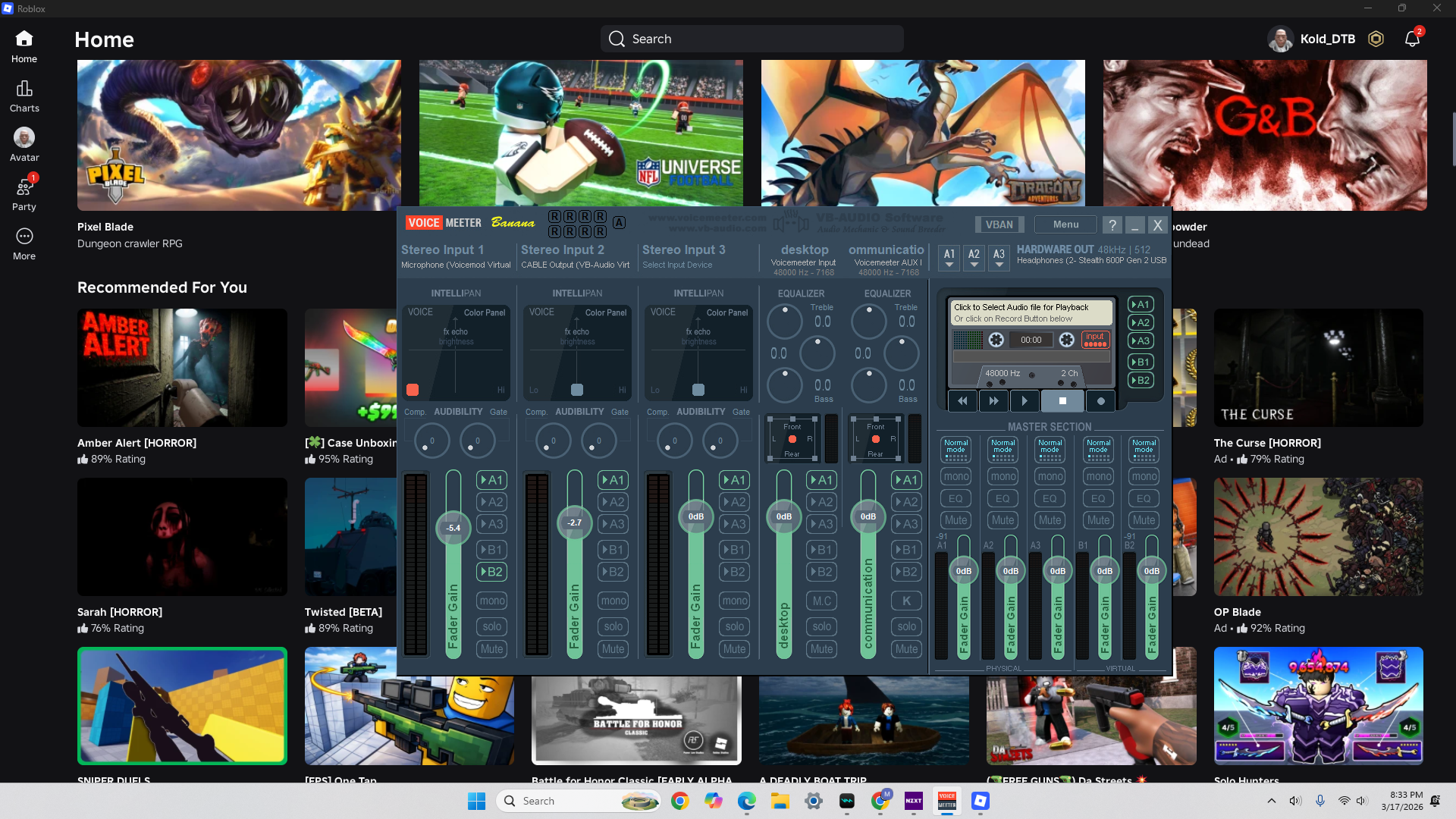Click the Stereo Input 2 fader at -2.7
Image resolution: width=1456 pixels, height=819 pixels.
point(574,522)
